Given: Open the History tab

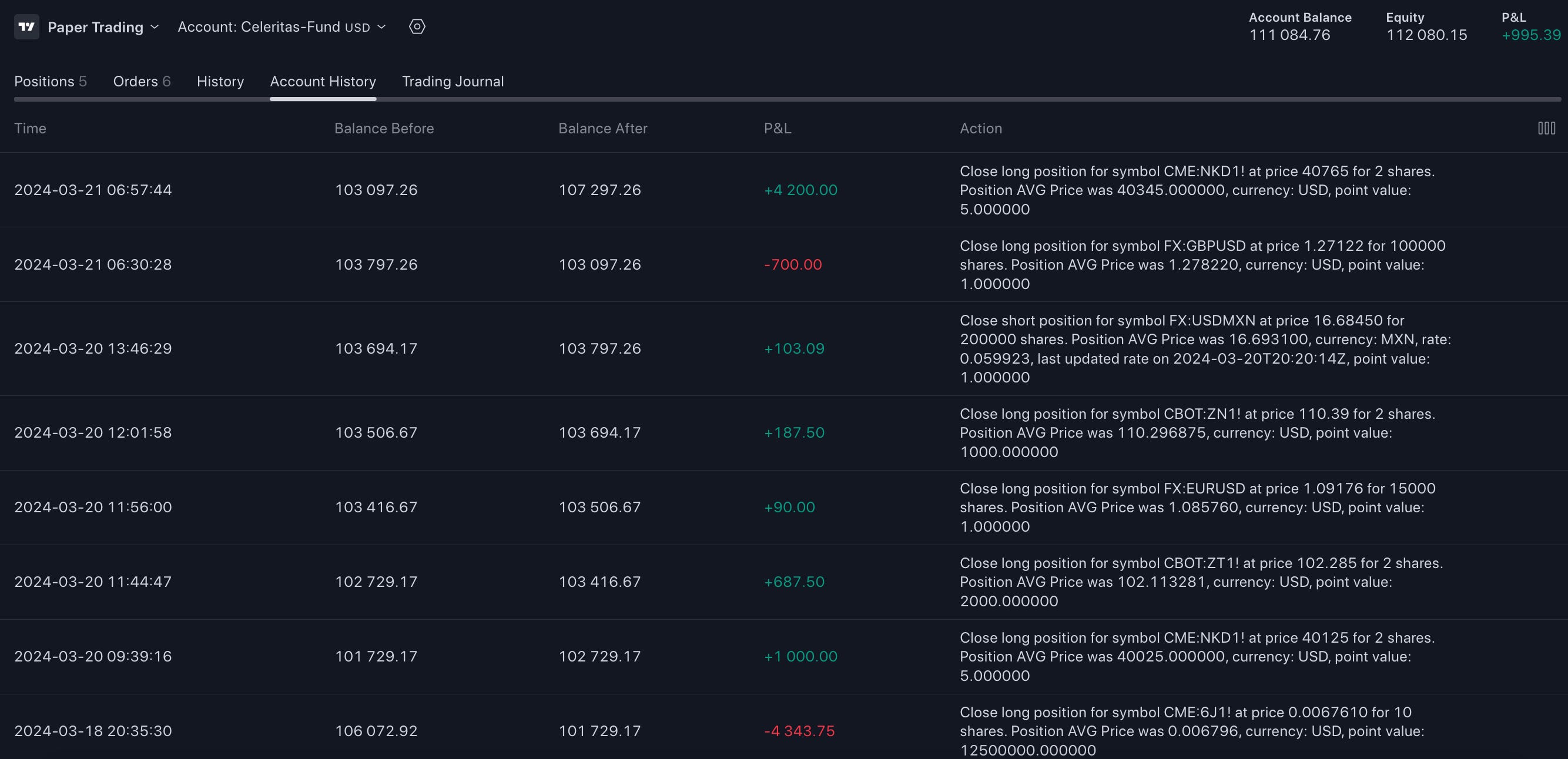Looking at the screenshot, I should click(220, 82).
